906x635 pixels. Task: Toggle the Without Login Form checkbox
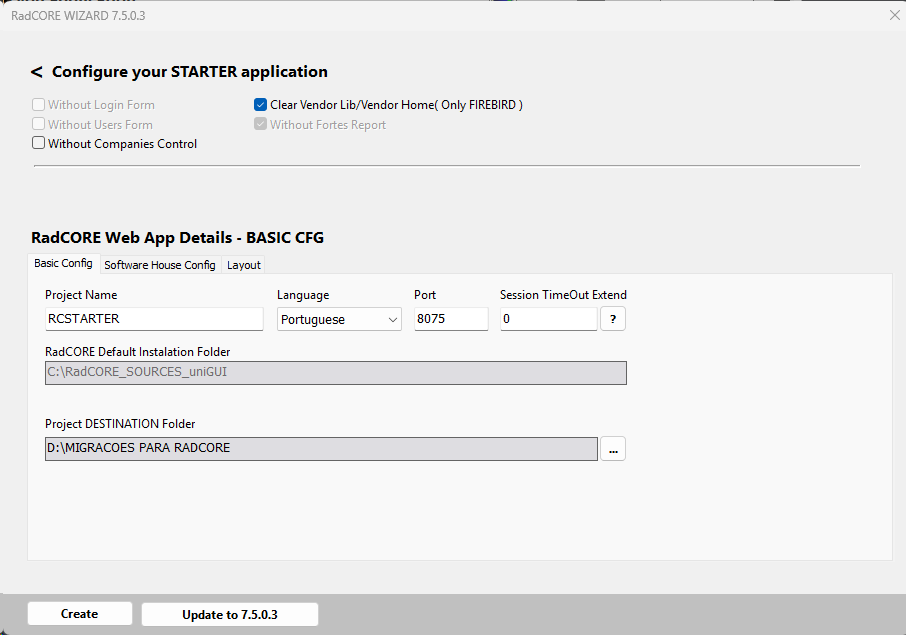(39, 105)
